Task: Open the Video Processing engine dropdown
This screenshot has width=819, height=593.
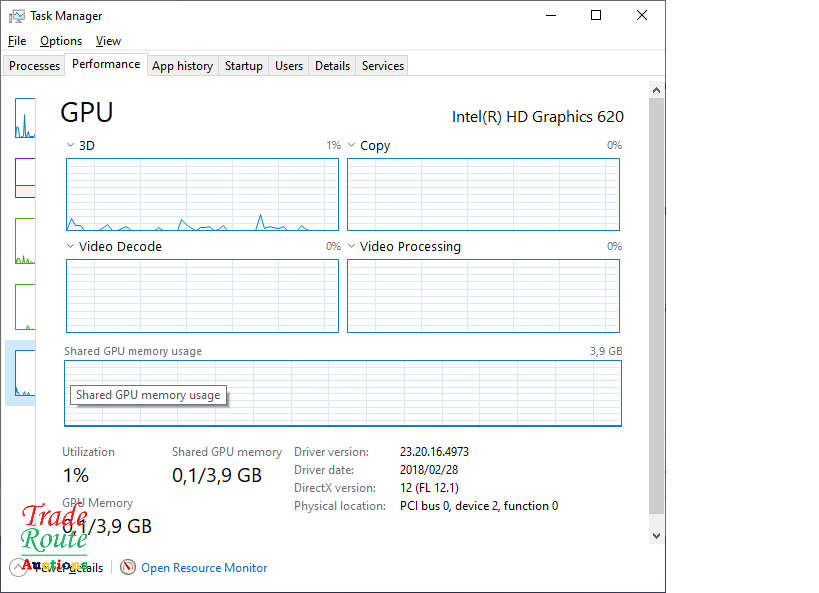Action: click(352, 246)
